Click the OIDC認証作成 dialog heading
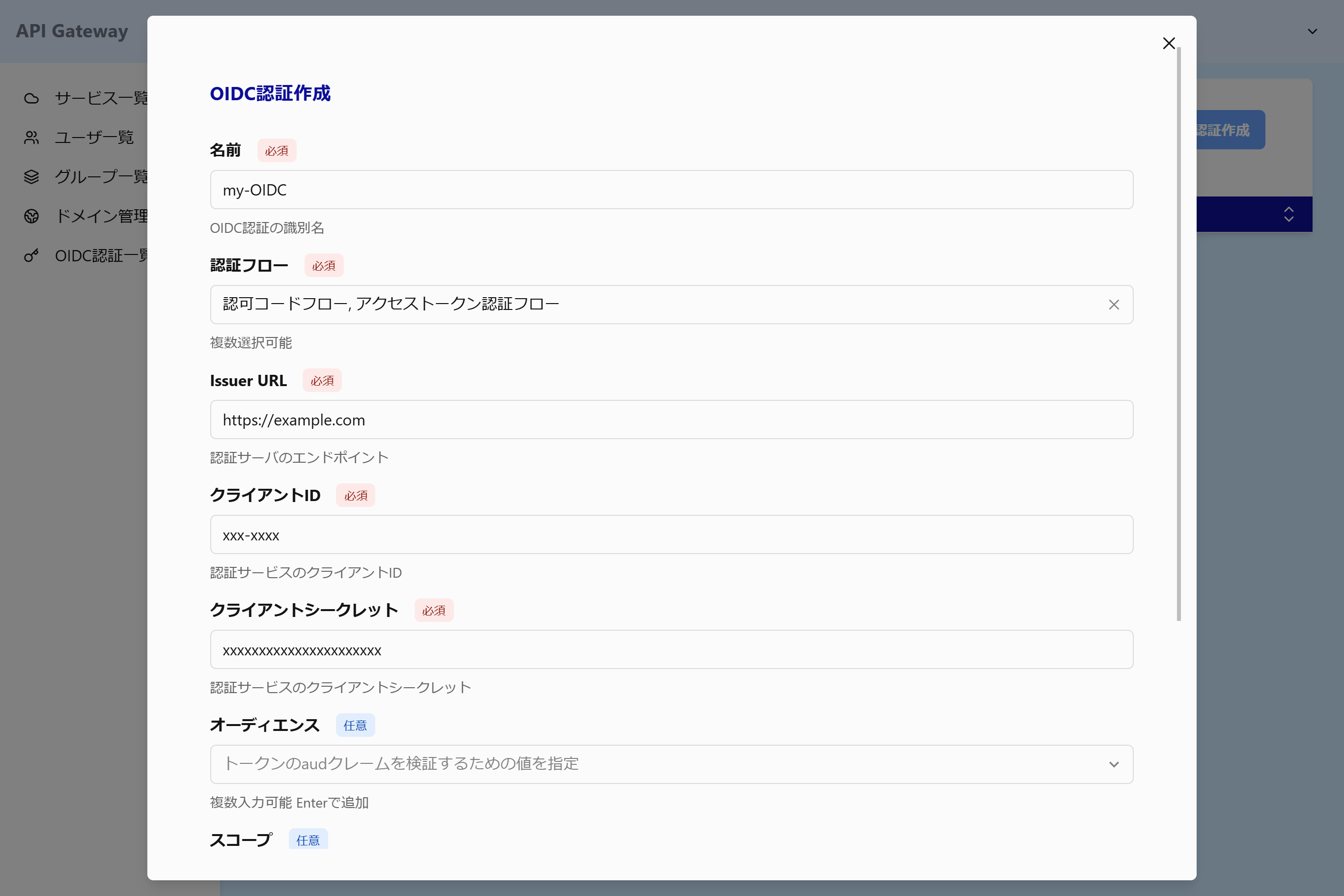Screen dimensions: 1344x896 tap(270, 93)
